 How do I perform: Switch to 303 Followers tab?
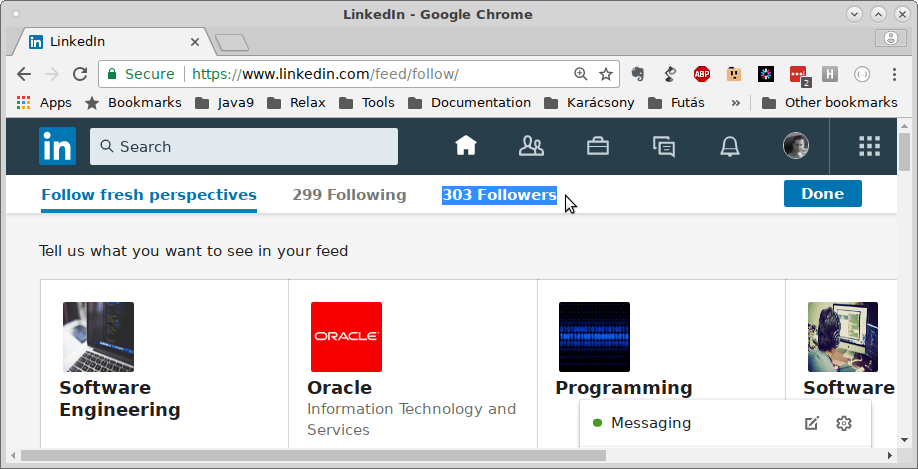[x=499, y=195]
